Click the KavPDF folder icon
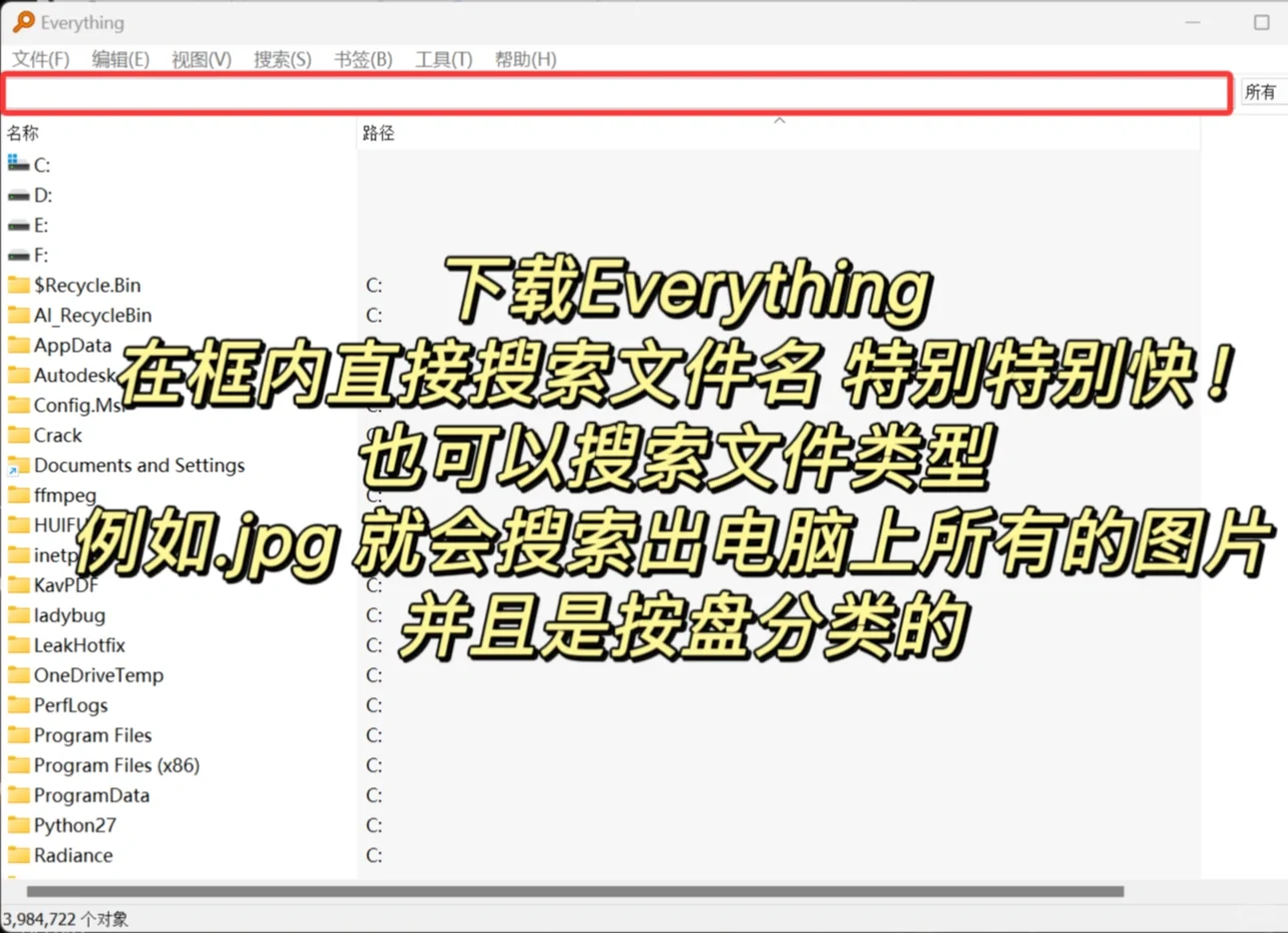The image size is (1288, 933). [x=18, y=584]
